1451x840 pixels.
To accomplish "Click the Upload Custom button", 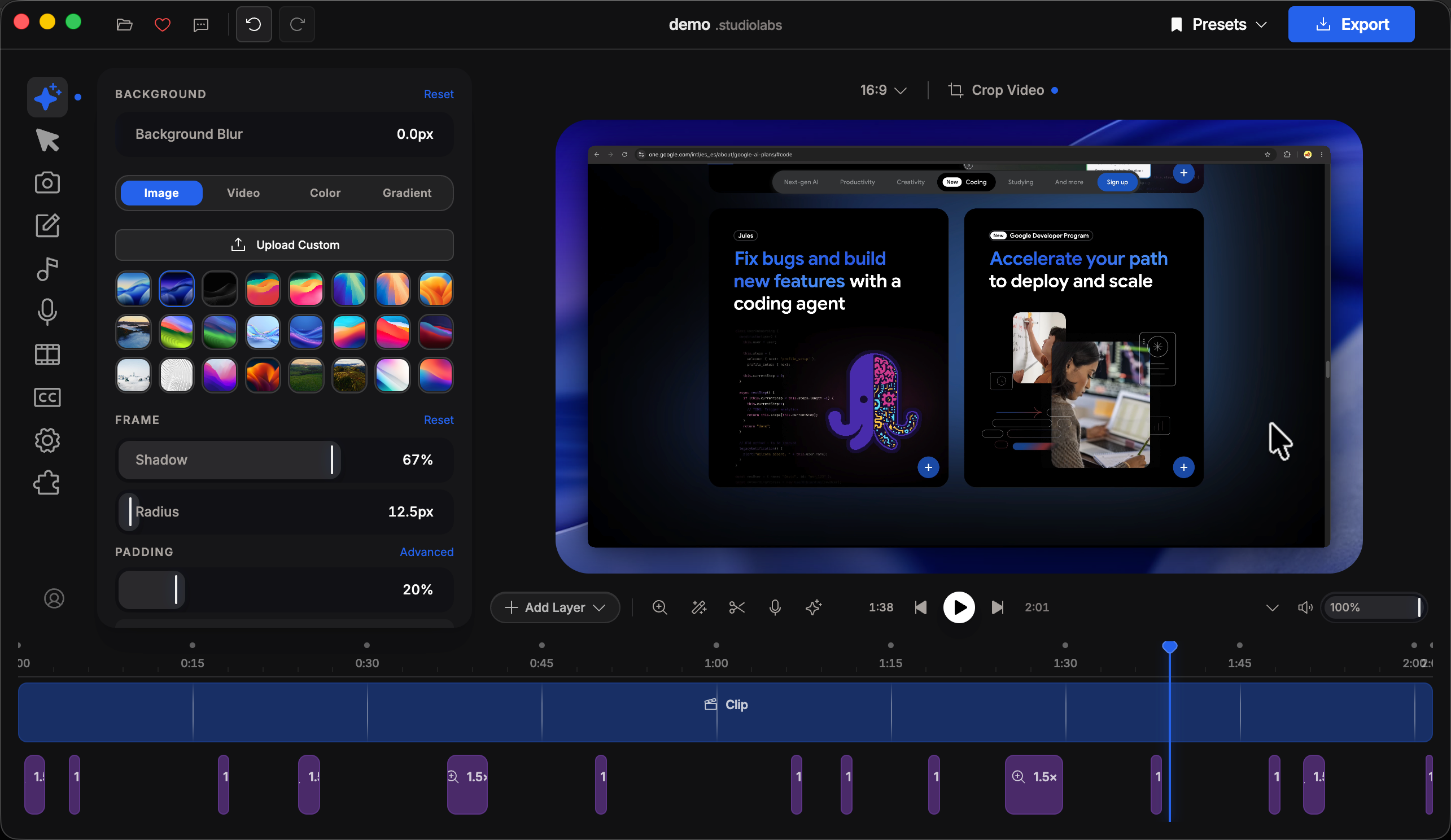I will coord(285,245).
